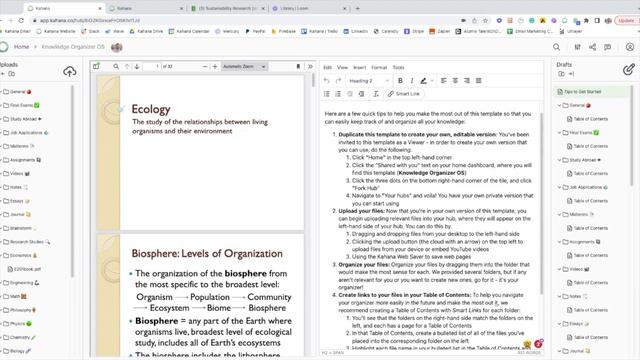This screenshot has height=360, width=640.
Task: Toggle the PDF viewer sidebar button
Action: pos(96,66)
